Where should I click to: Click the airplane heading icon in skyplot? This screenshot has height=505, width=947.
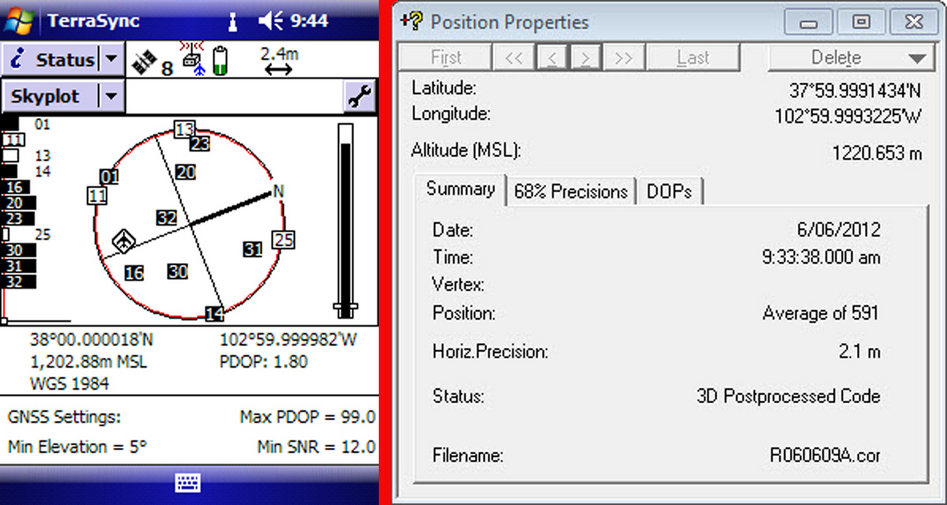click(123, 242)
